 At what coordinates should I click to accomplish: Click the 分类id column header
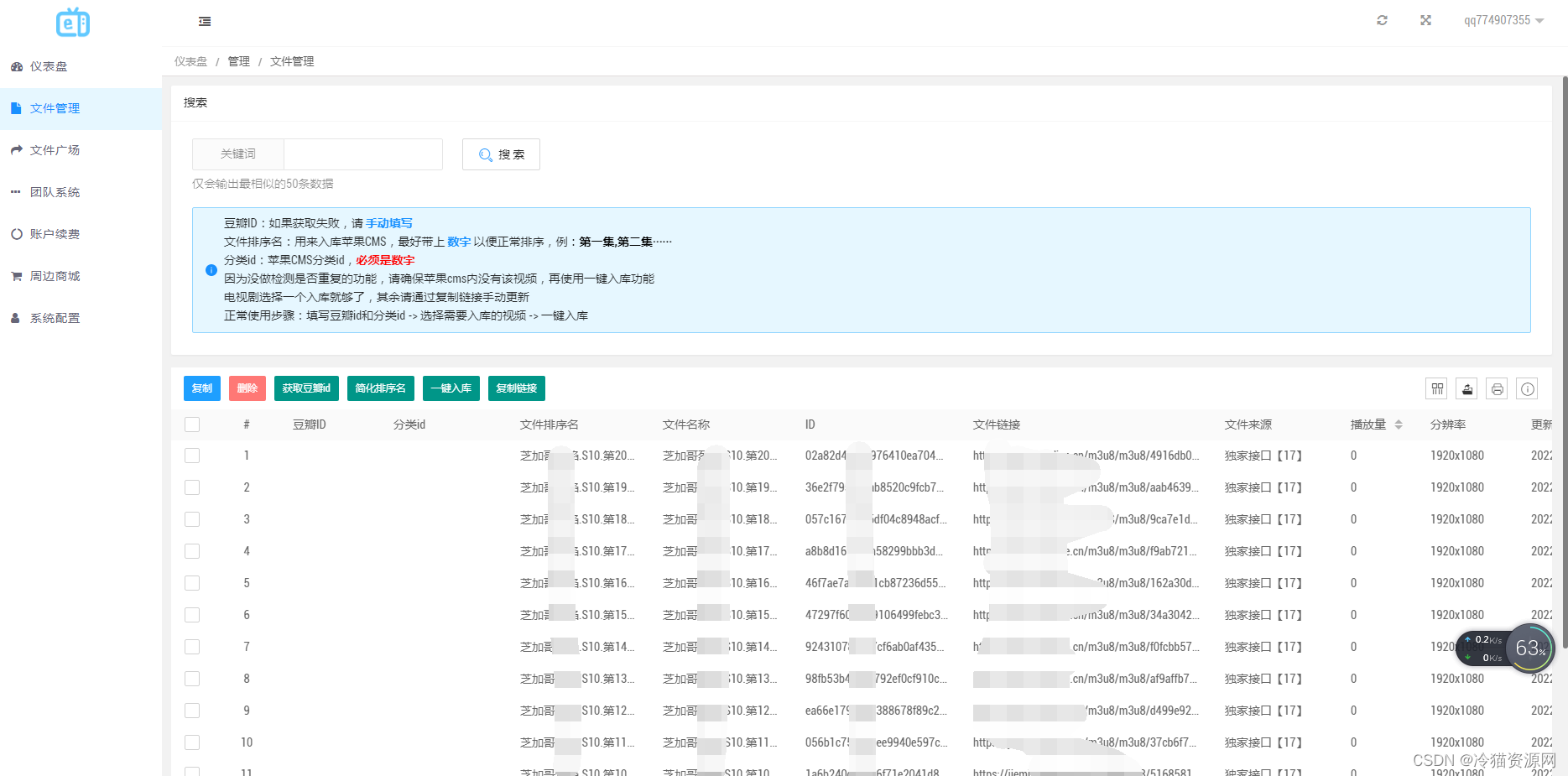[409, 424]
